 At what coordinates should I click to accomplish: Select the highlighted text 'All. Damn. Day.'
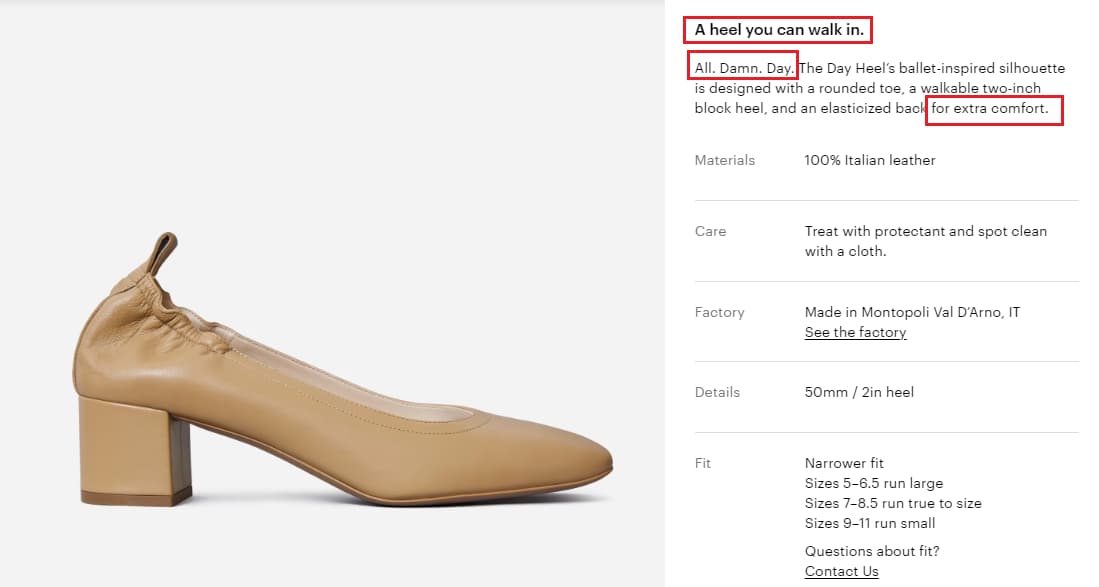coord(742,66)
